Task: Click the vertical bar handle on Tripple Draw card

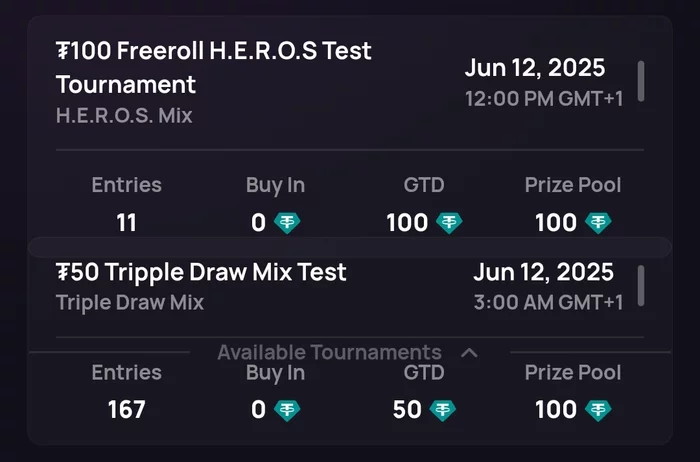Action: 641,286
